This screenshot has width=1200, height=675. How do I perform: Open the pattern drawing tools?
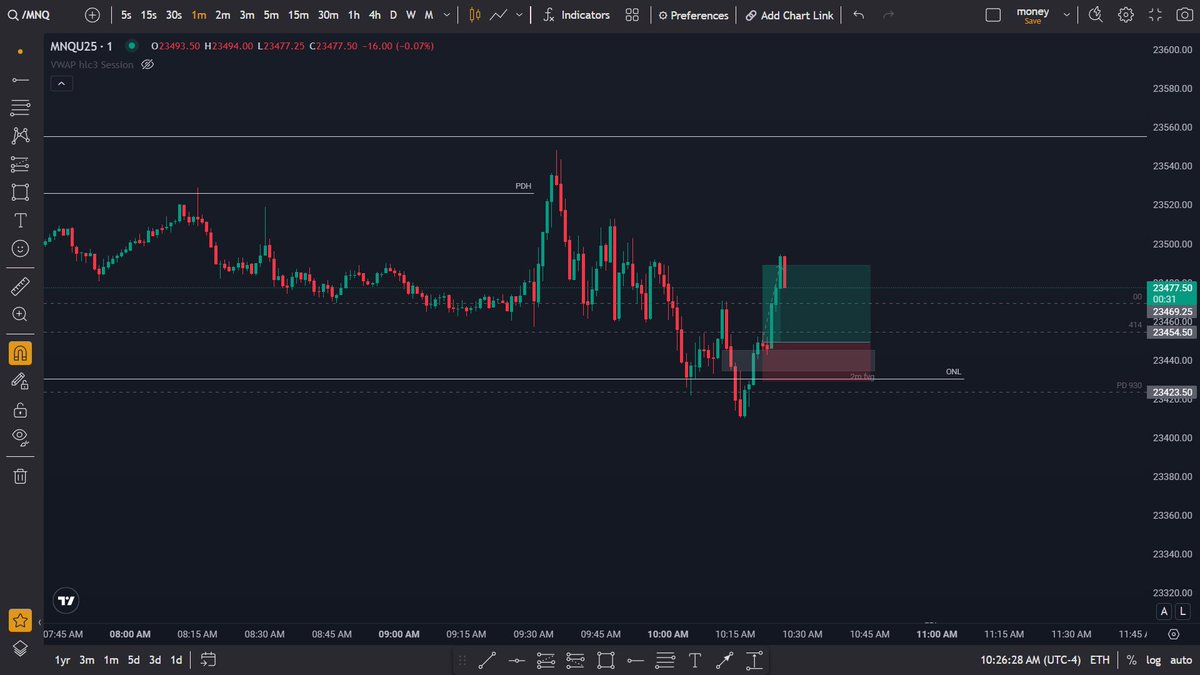click(x=20, y=135)
